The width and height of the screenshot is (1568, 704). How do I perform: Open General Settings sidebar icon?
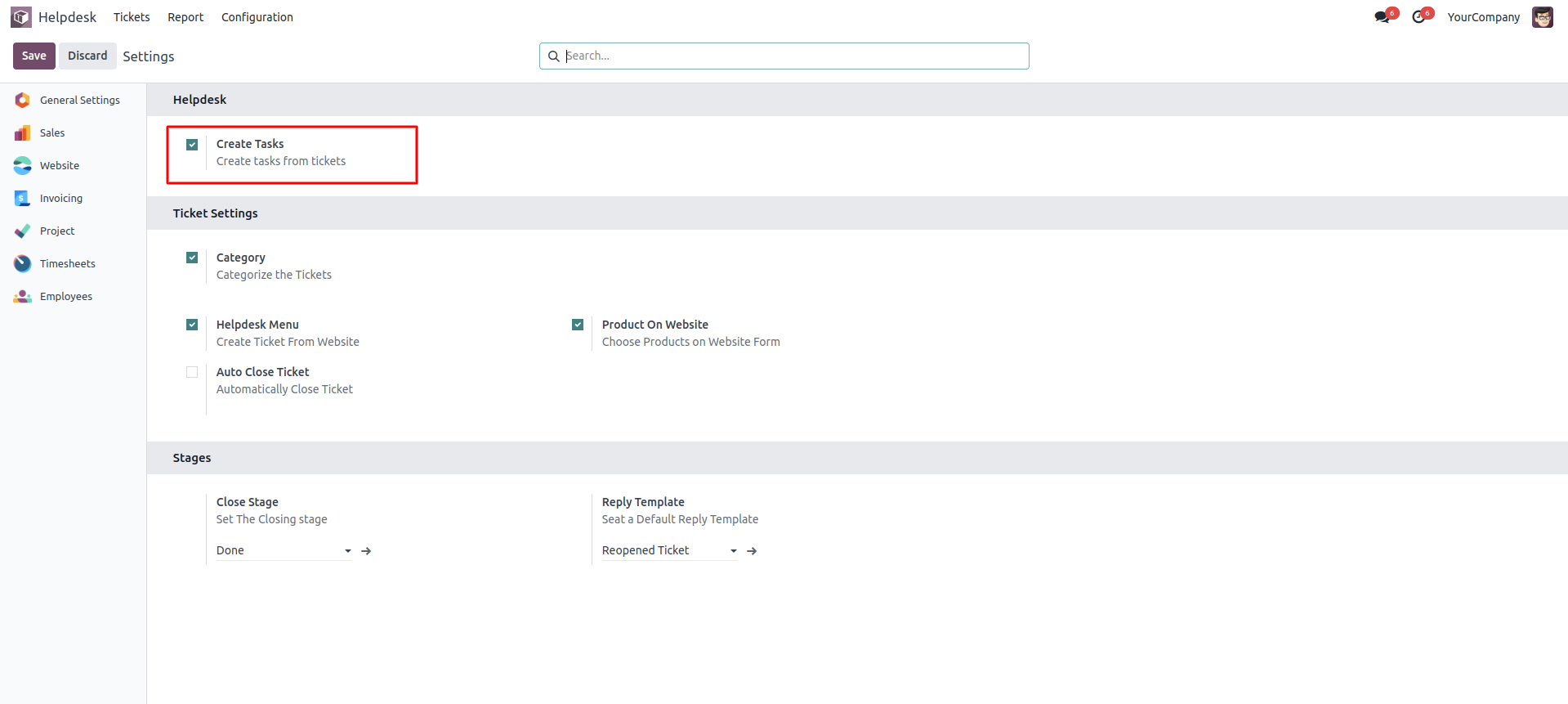click(23, 101)
